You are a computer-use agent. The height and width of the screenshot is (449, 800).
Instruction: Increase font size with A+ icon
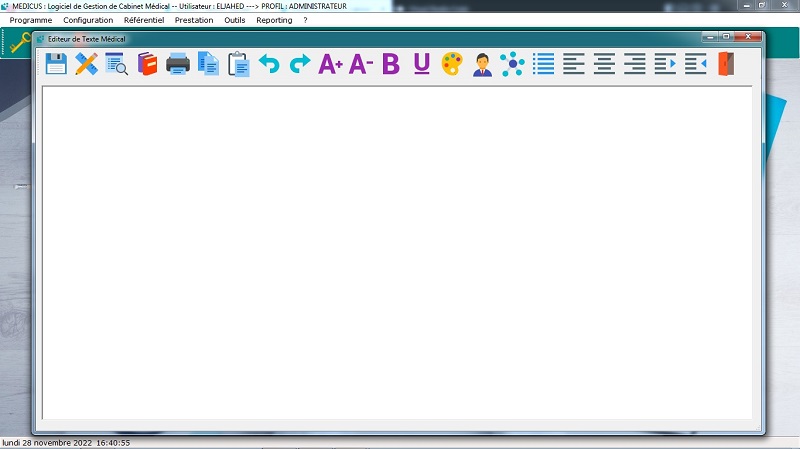[x=330, y=64]
